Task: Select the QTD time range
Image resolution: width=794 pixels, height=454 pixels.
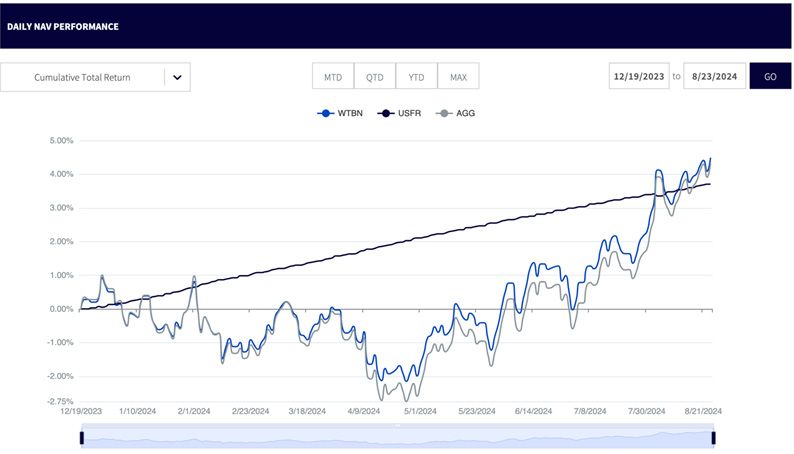Action: [375, 77]
